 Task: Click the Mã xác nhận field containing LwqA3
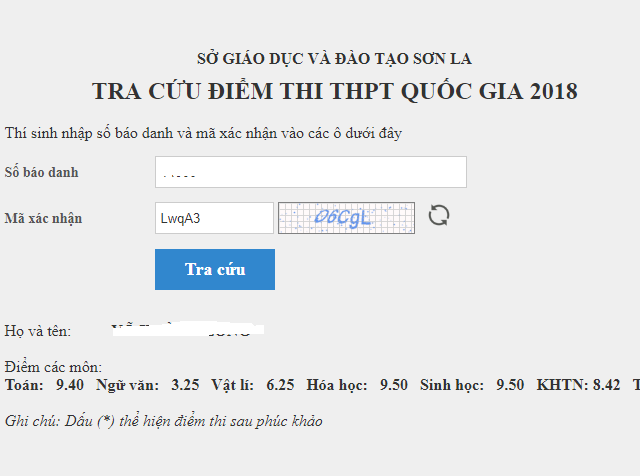214,218
